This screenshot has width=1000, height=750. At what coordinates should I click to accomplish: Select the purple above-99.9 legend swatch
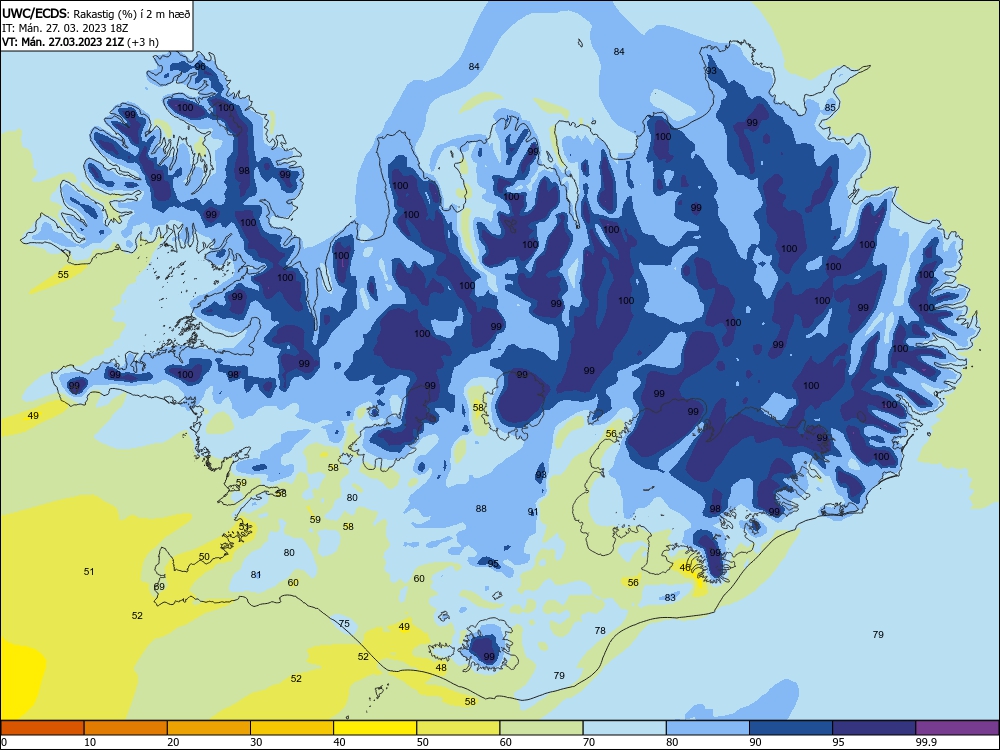click(957, 728)
